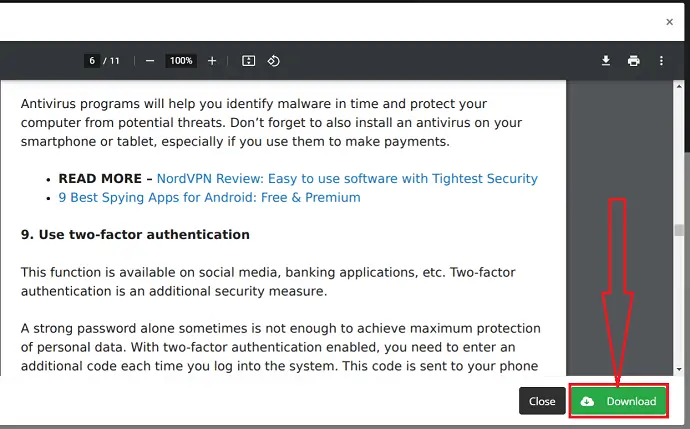Click the page number field showing 6
This screenshot has width=690, height=429.
(x=92, y=61)
